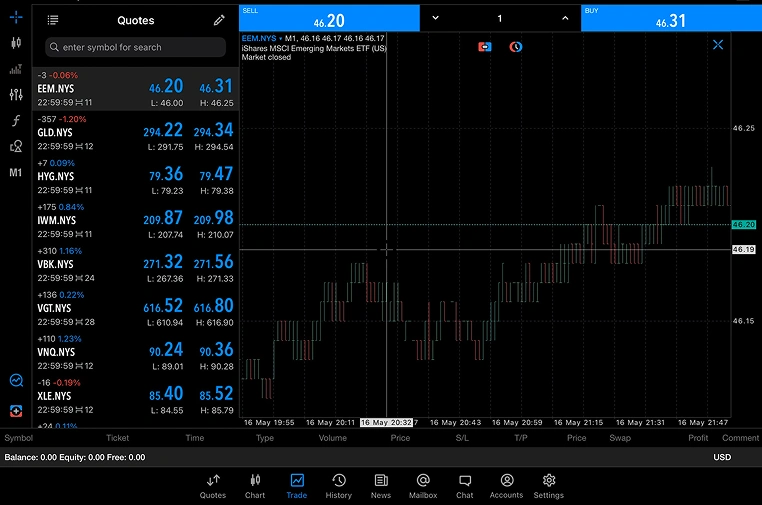Decrease trade volume with the down chevron
This screenshot has height=505, width=762.
[435, 18]
